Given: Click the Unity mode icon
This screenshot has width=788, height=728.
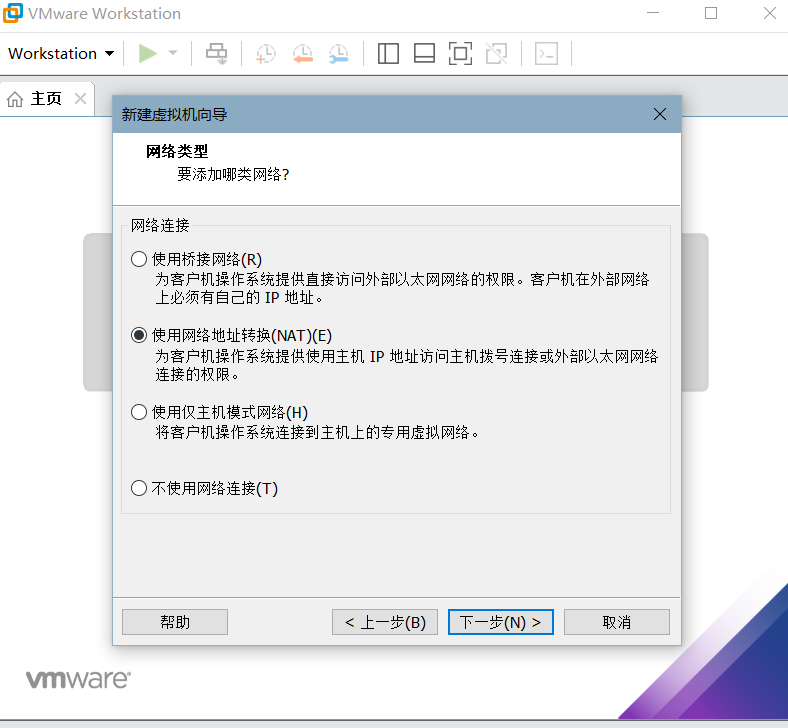Looking at the screenshot, I should click(x=497, y=53).
